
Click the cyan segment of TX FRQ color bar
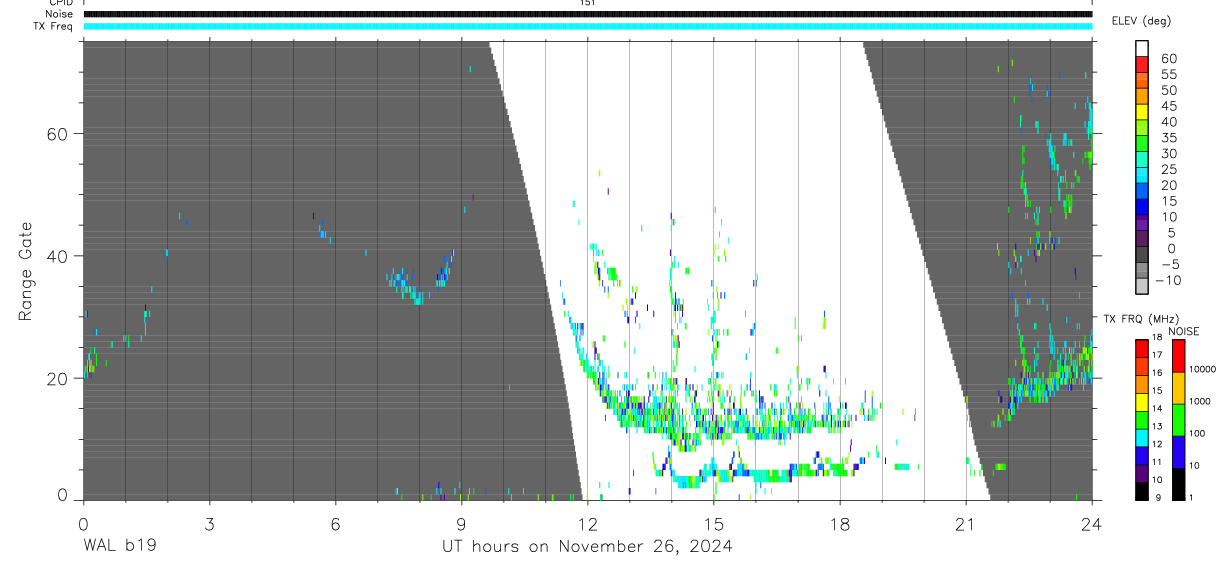pyautogui.click(x=1141, y=438)
